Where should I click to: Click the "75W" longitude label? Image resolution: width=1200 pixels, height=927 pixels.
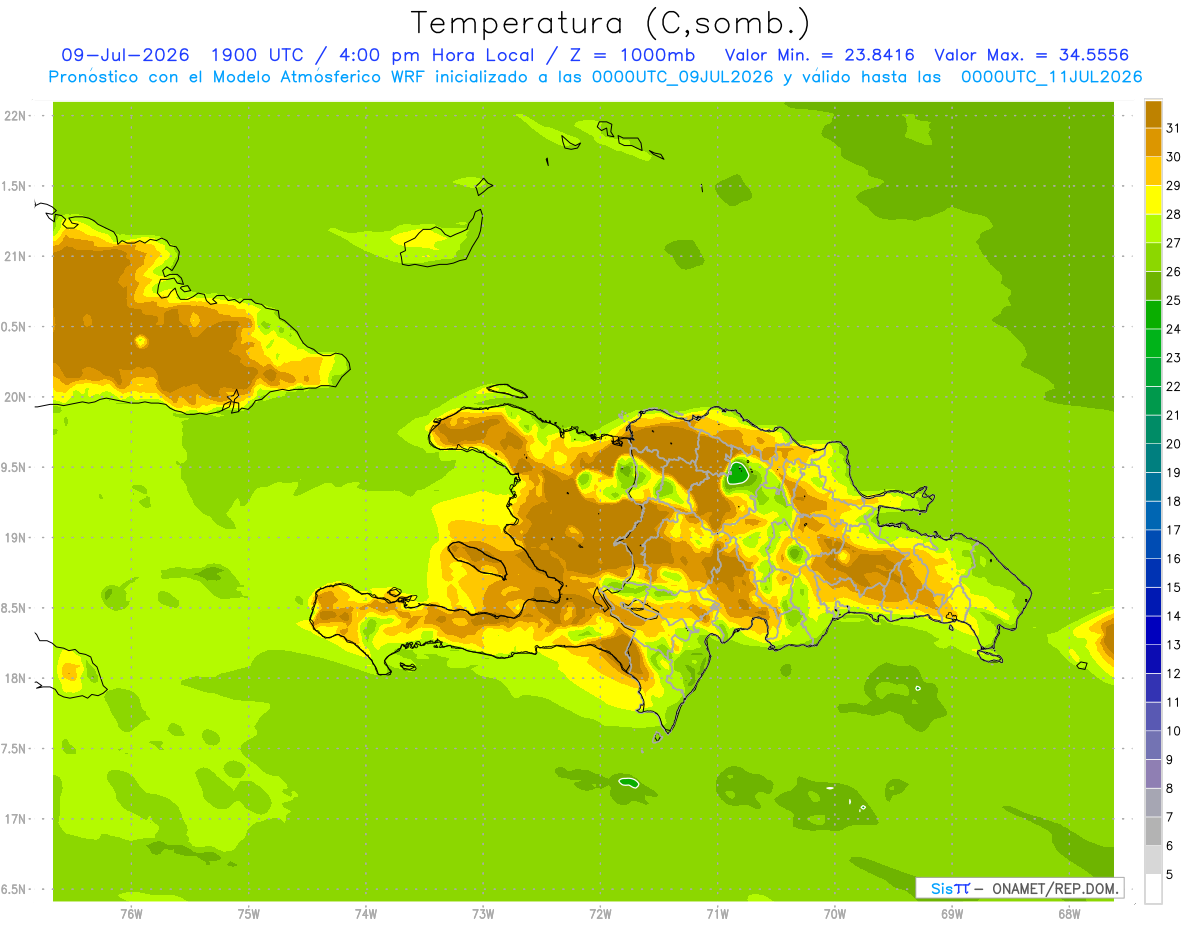pos(249,914)
